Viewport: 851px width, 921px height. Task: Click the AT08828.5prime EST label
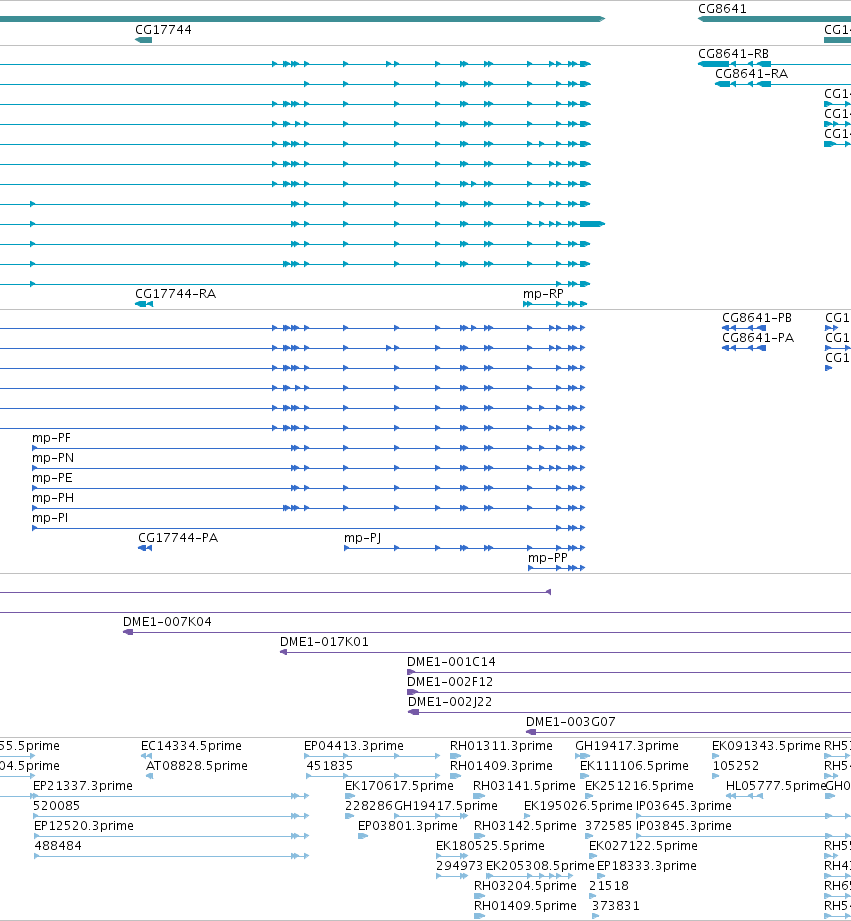point(196,766)
